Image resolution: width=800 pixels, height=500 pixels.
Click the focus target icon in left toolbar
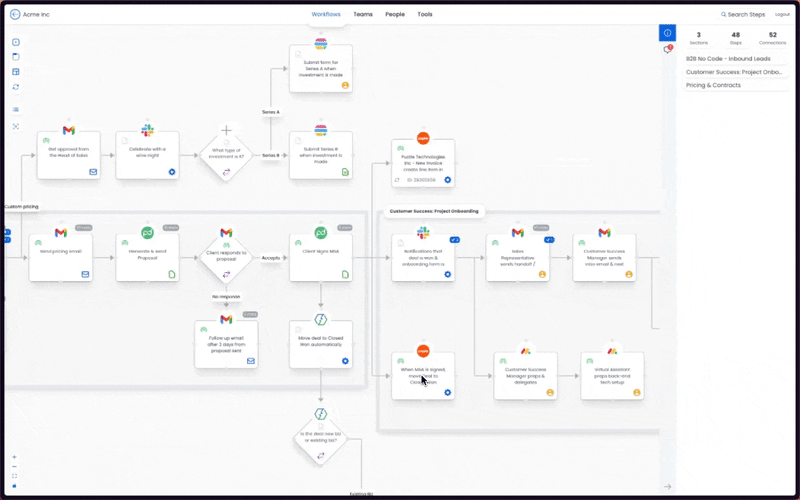[16, 126]
